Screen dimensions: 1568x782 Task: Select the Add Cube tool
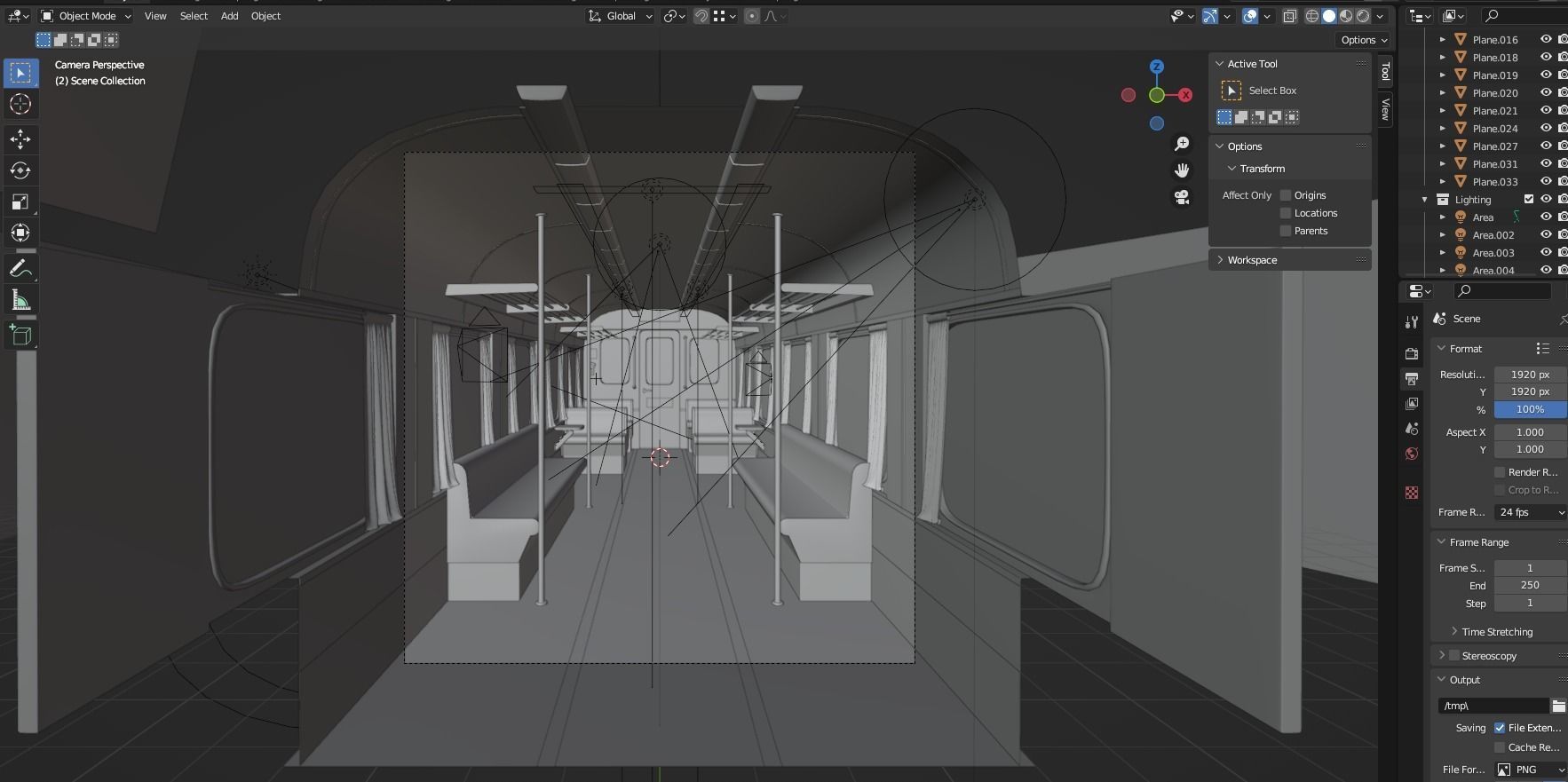click(20, 335)
